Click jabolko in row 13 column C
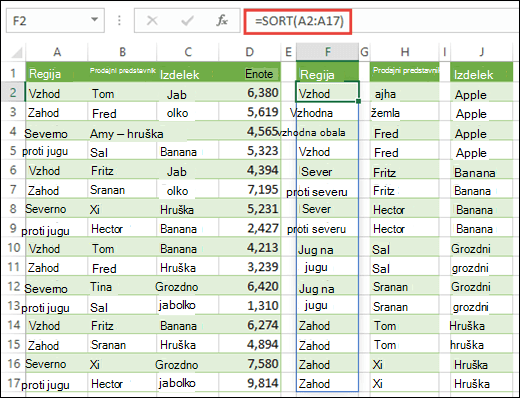 pyautogui.click(x=177, y=305)
